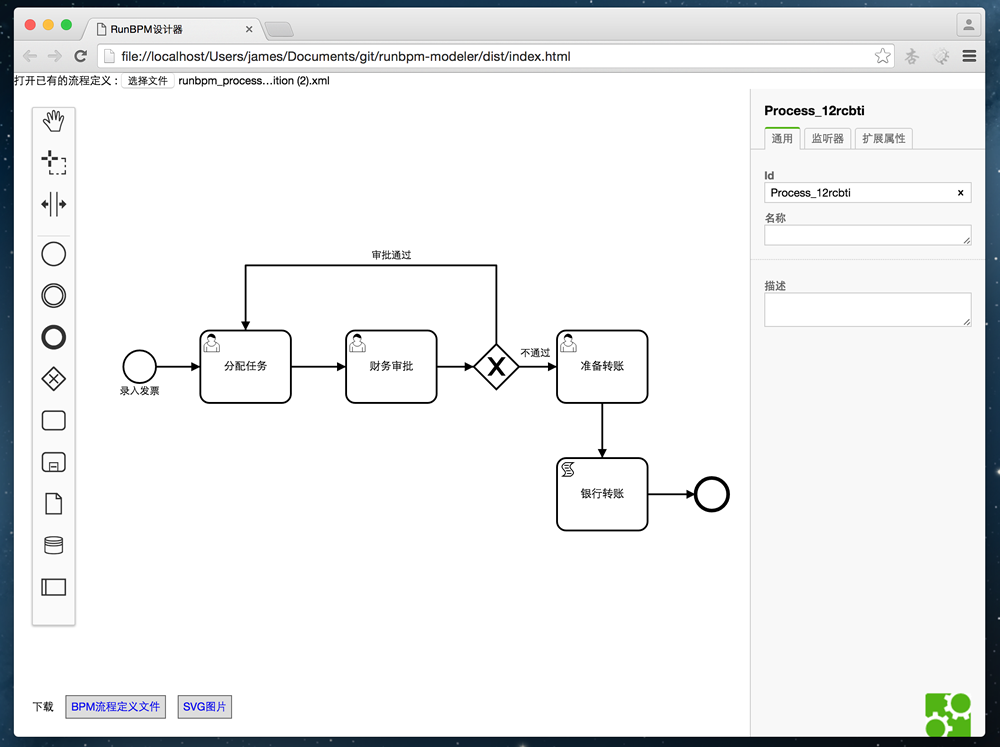Viewport: 1000px width, 747px height.
Task: Download the BPM流程定义文件
Action: (x=115, y=706)
